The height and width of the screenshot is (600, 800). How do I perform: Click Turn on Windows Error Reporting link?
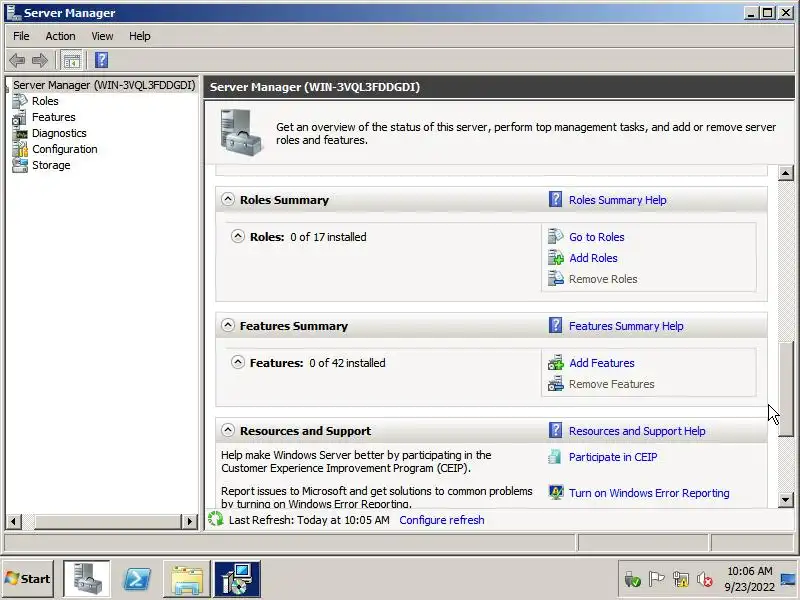tap(649, 493)
